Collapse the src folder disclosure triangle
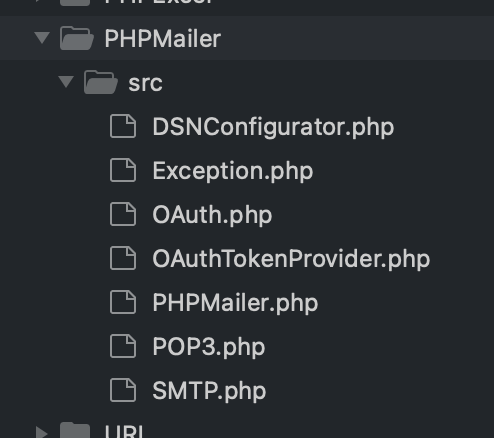494x438 pixels. click(66, 82)
